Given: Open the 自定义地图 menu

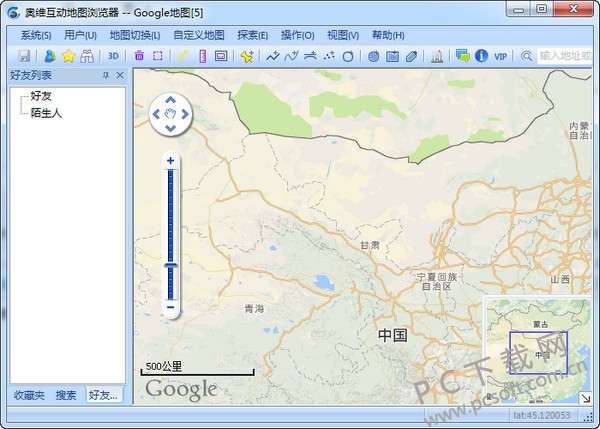Looking at the screenshot, I should tap(198, 35).
